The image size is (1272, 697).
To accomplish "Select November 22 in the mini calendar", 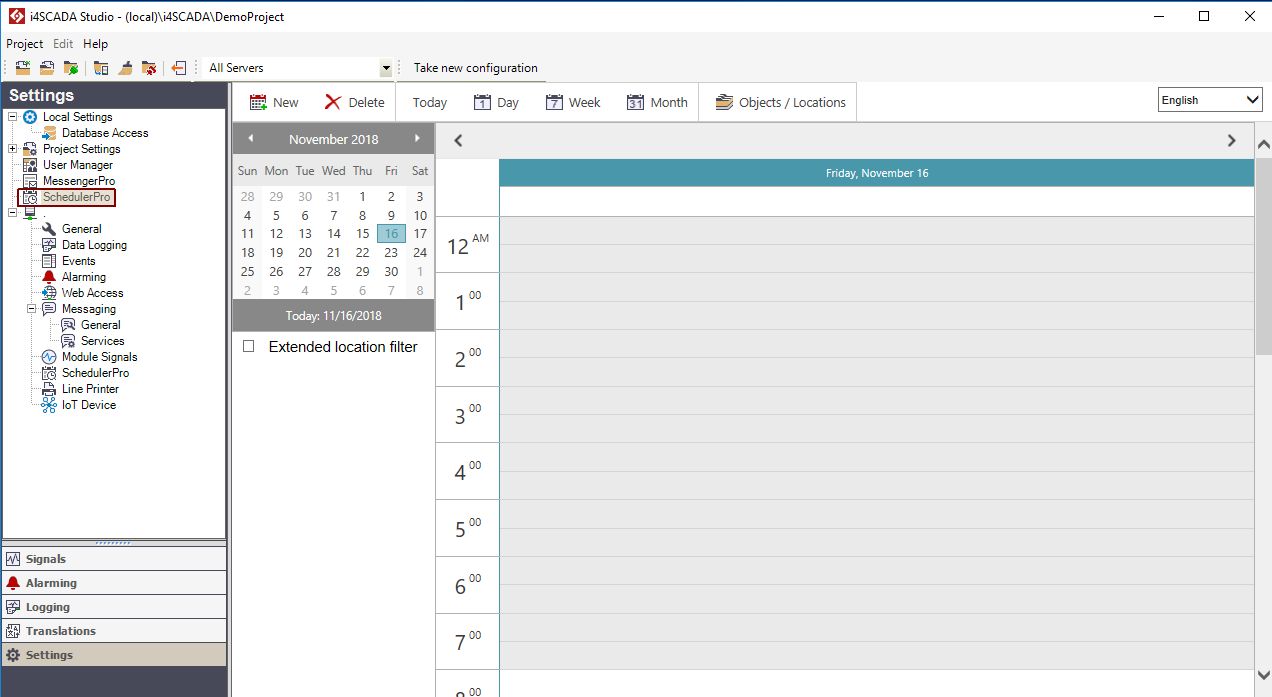I will (362, 253).
